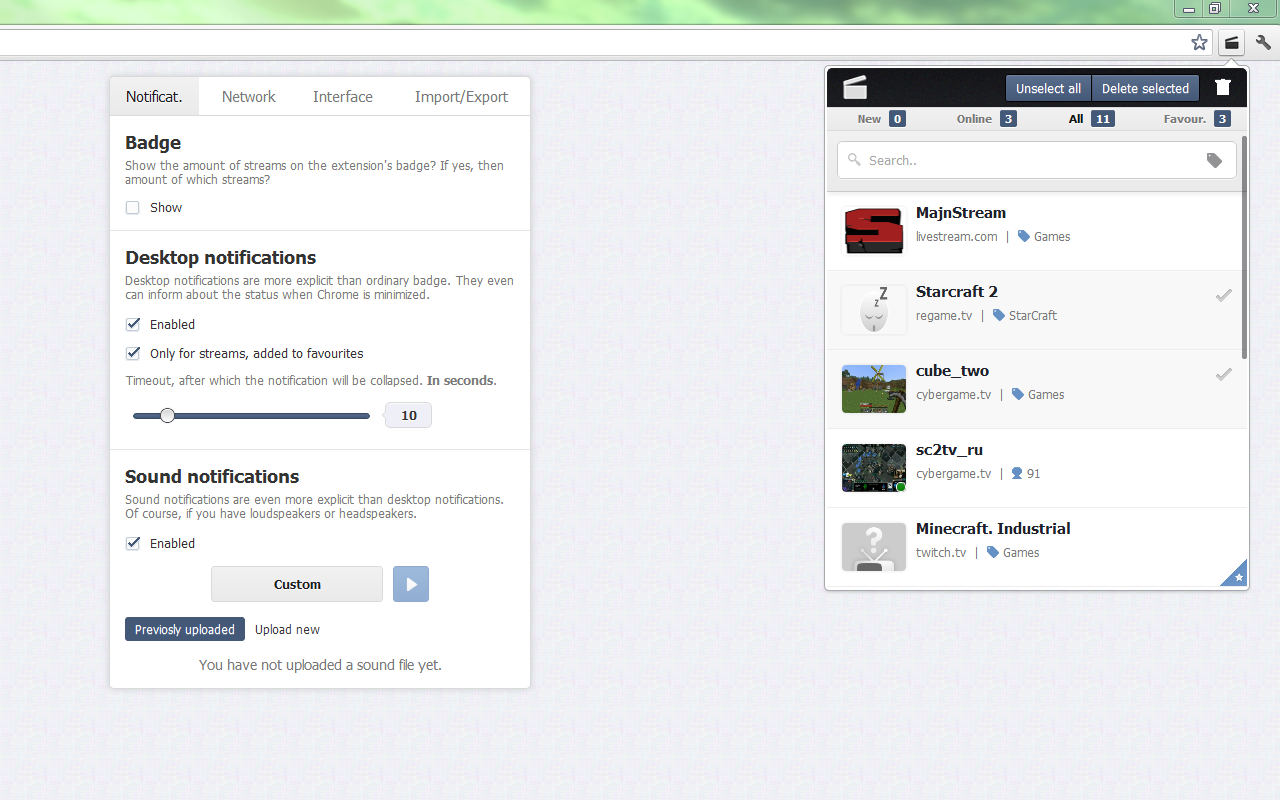Click the Games tag label on Minecraft. Industrial
This screenshot has height=800, width=1280.
point(1021,553)
